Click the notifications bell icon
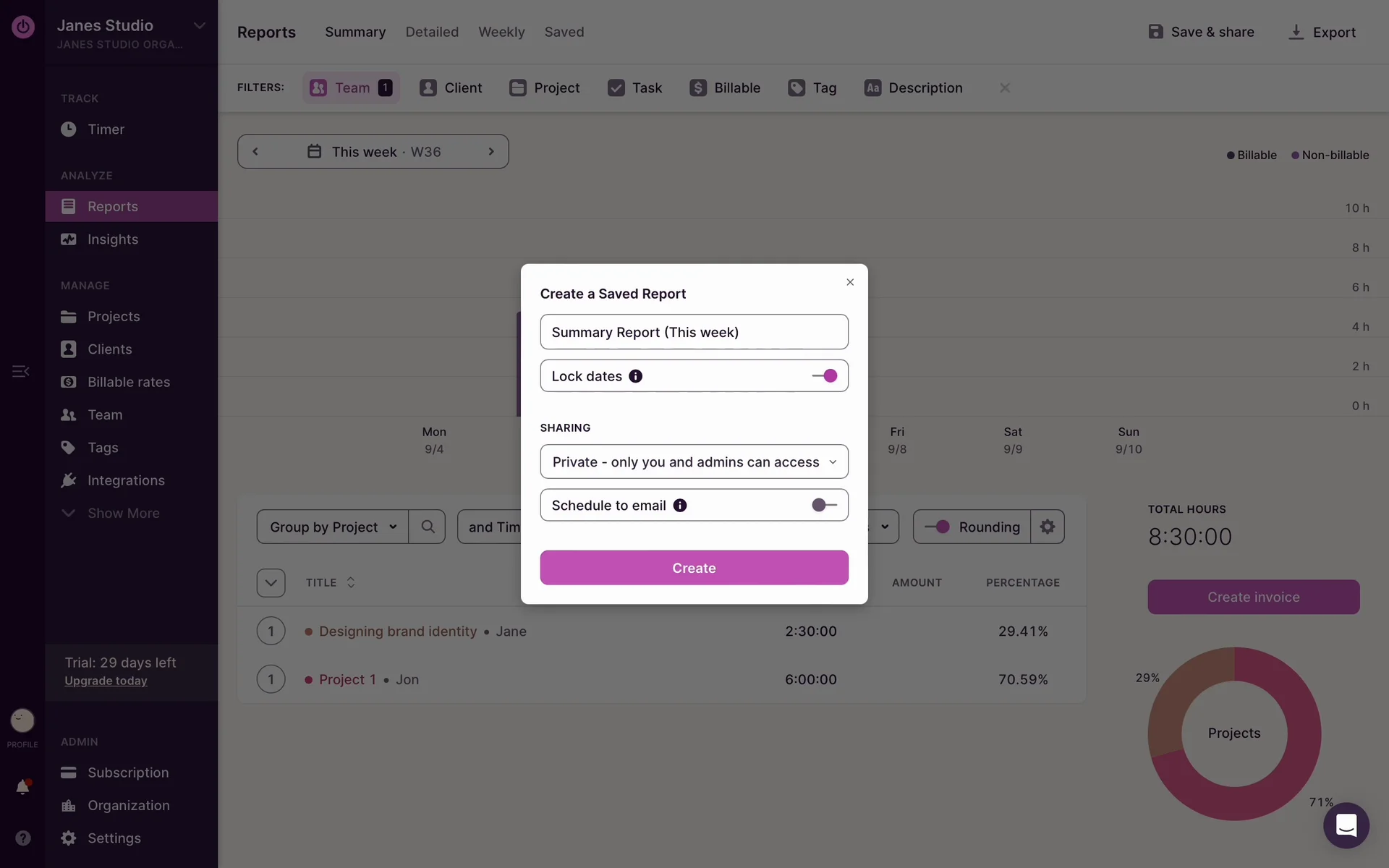Screen dimensions: 1389x868 click(x=22, y=787)
